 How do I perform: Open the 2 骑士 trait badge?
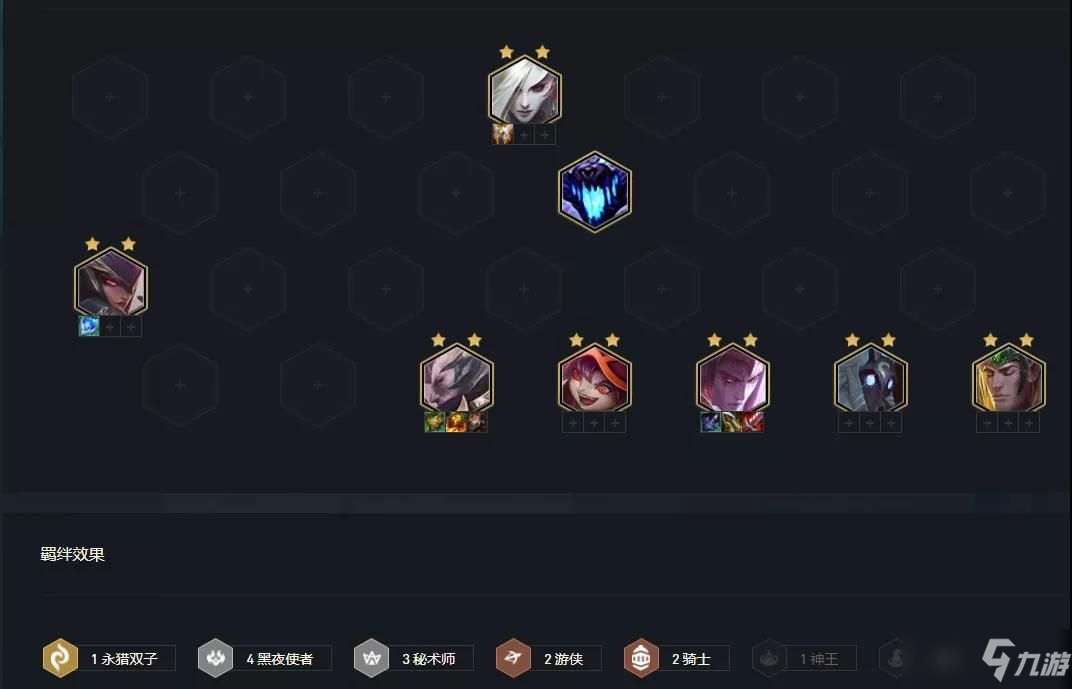677,658
